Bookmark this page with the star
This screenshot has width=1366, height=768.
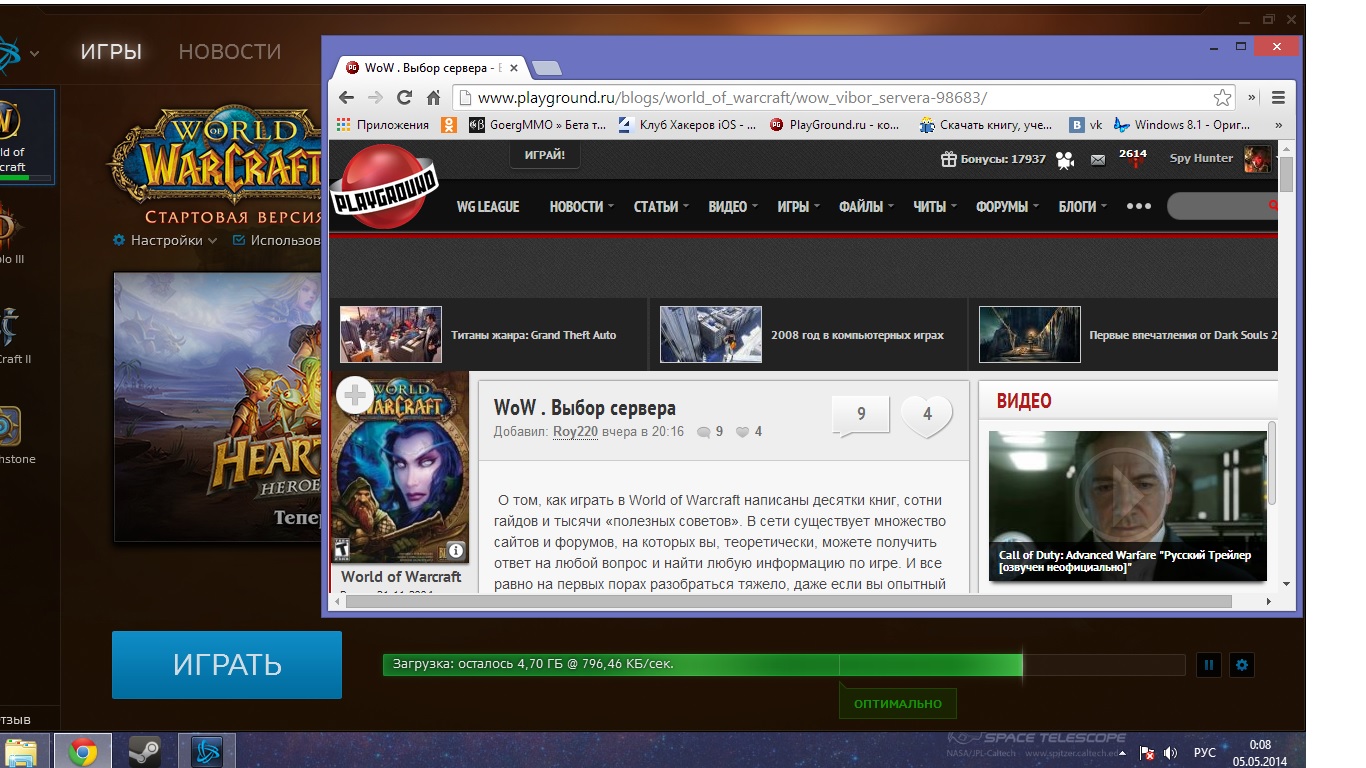(1222, 97)
